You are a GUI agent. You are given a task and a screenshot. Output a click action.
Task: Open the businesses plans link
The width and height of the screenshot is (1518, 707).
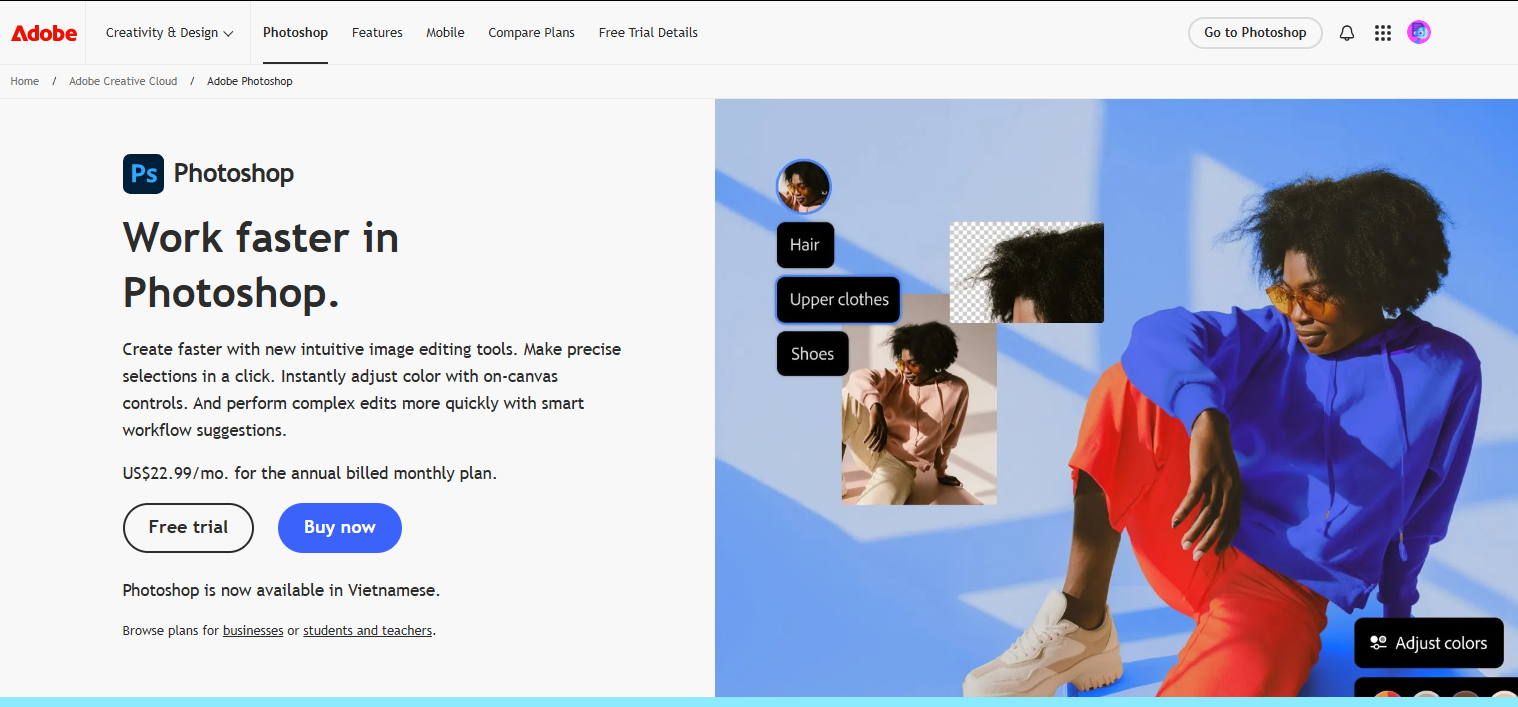point(253,631)
